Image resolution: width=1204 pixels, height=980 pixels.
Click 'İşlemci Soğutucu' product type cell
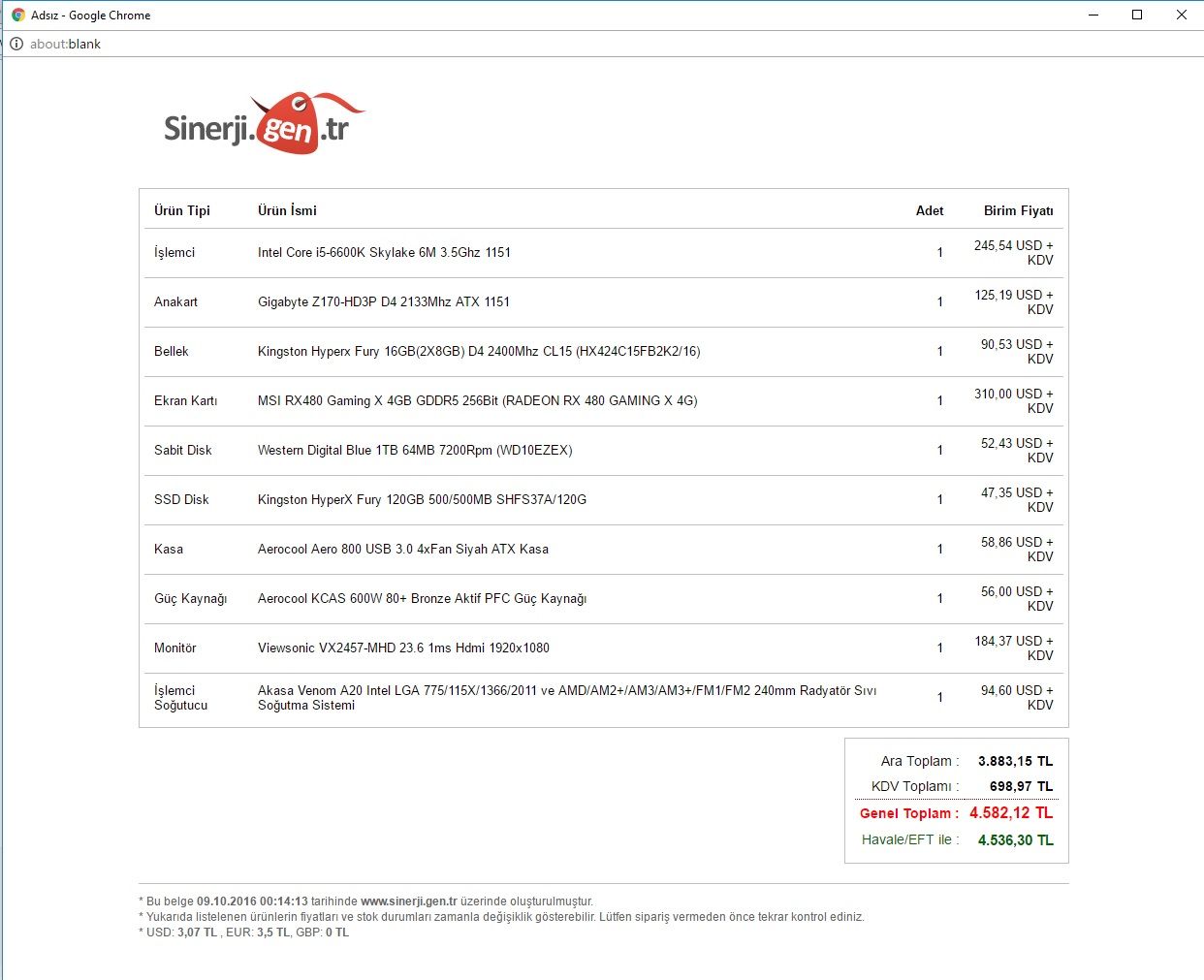point(181,698)
